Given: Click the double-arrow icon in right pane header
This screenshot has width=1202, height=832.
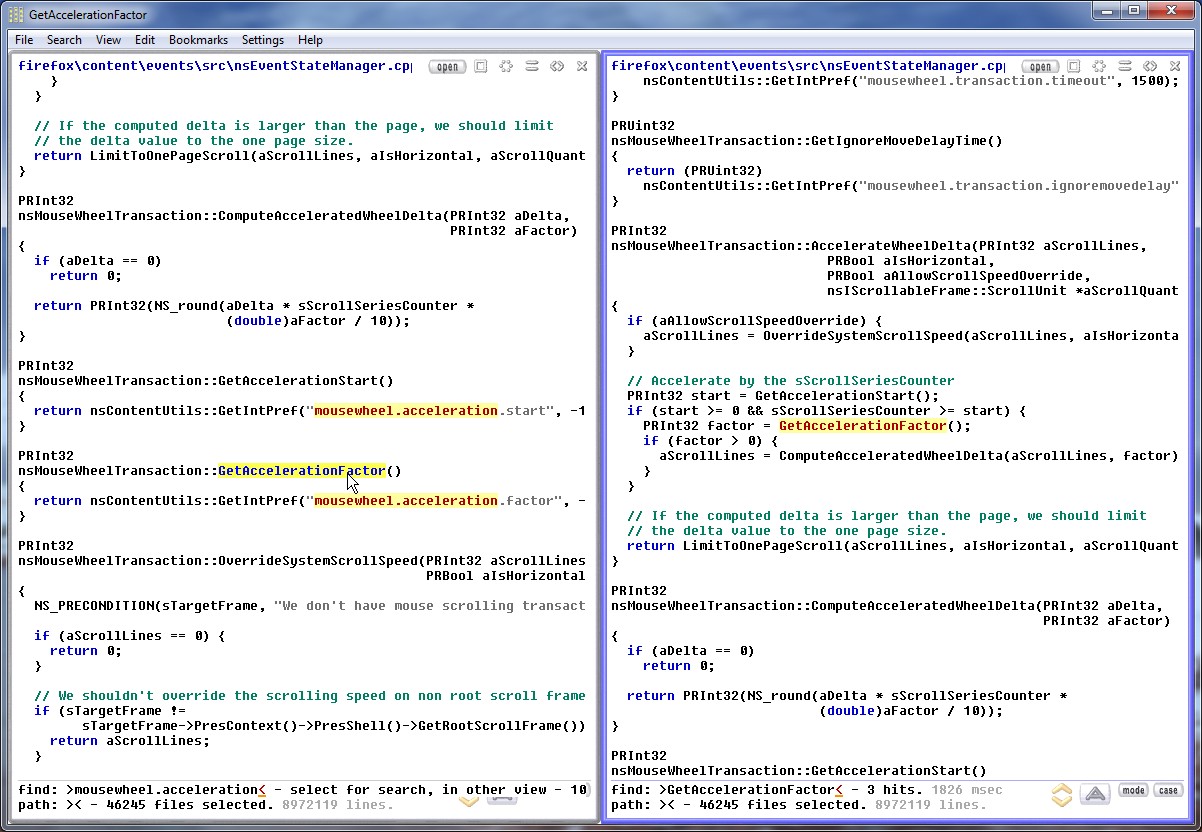Looking at the screenshot, I should 1150,67.
